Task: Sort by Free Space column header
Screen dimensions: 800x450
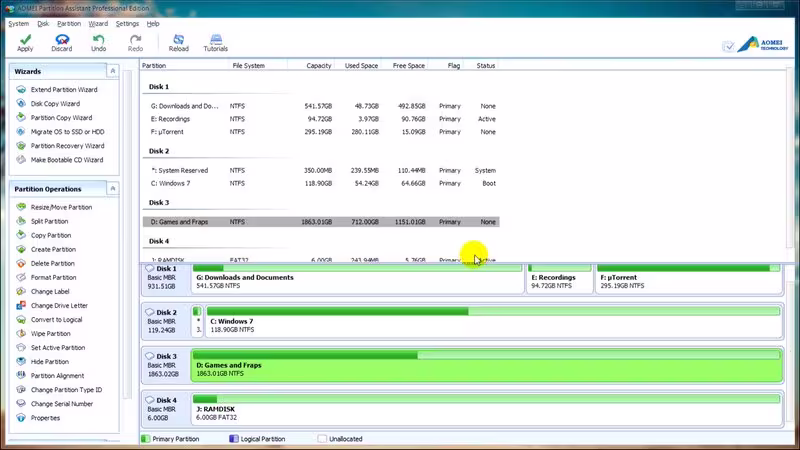Action: click(409, 65)
